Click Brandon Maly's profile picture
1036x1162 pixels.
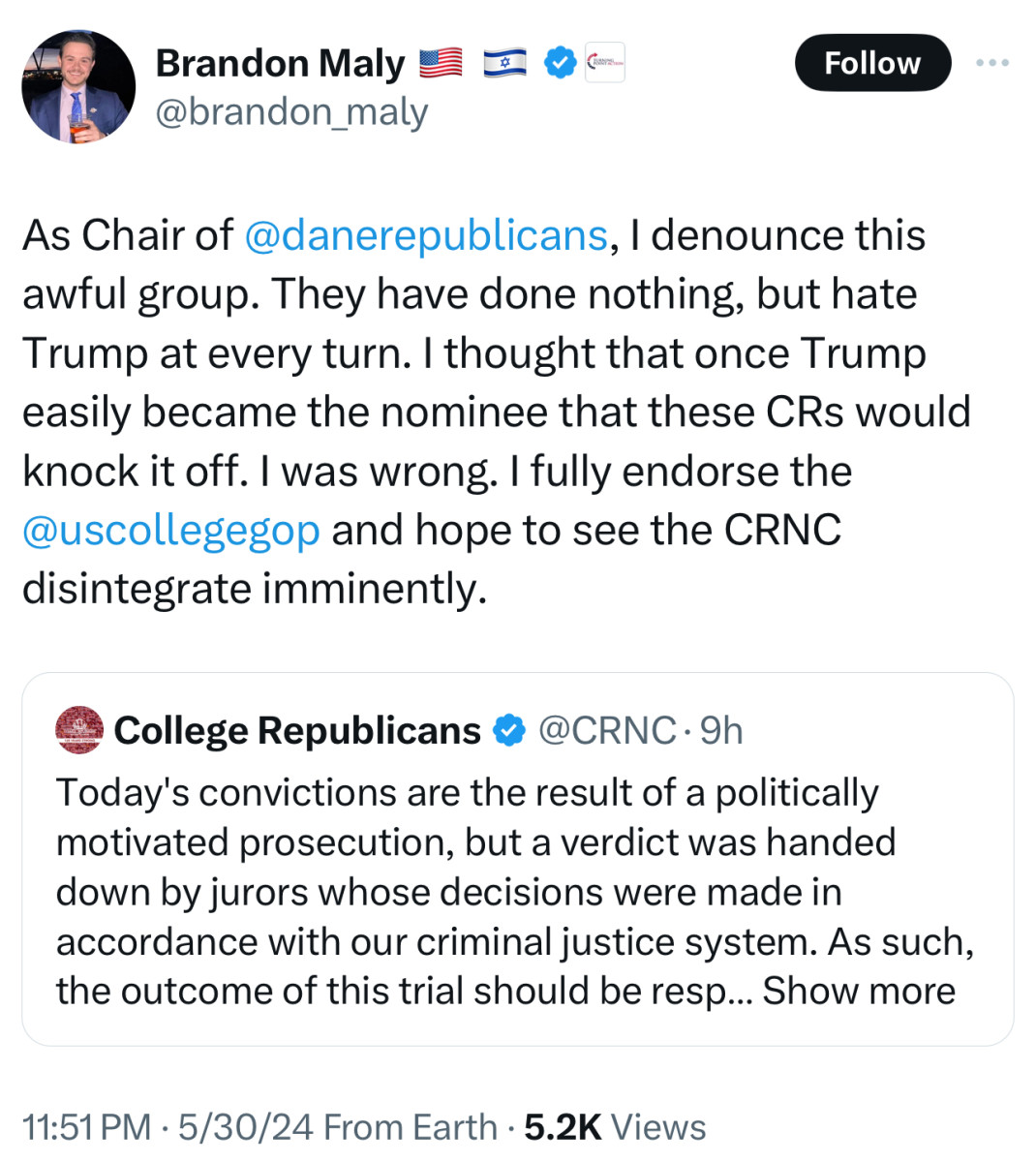[x=77, y=87]
